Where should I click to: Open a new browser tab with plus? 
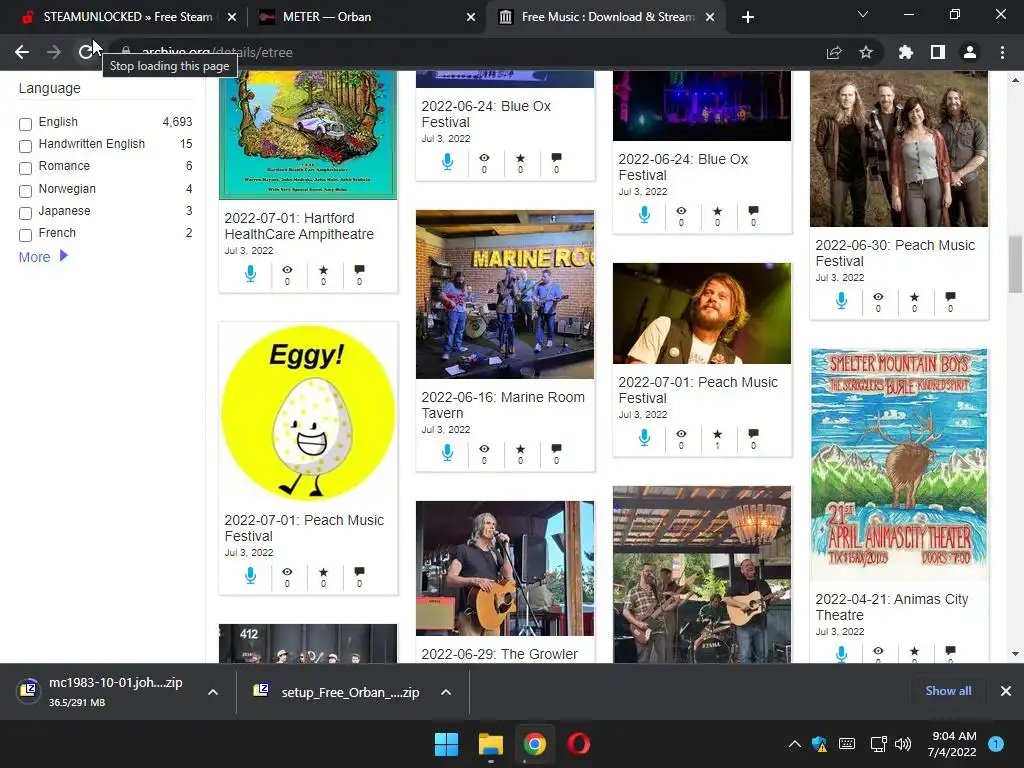[748, 17]
